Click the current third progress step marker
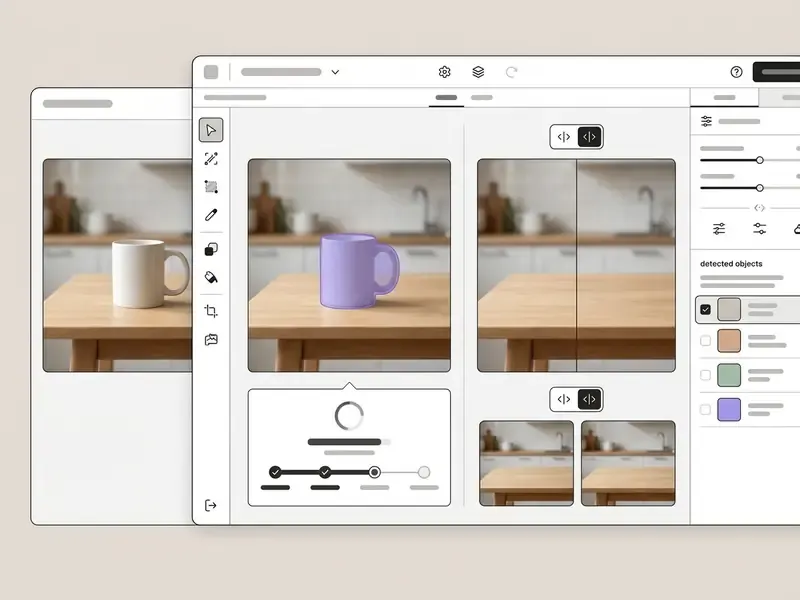 [x=374, y=472]
